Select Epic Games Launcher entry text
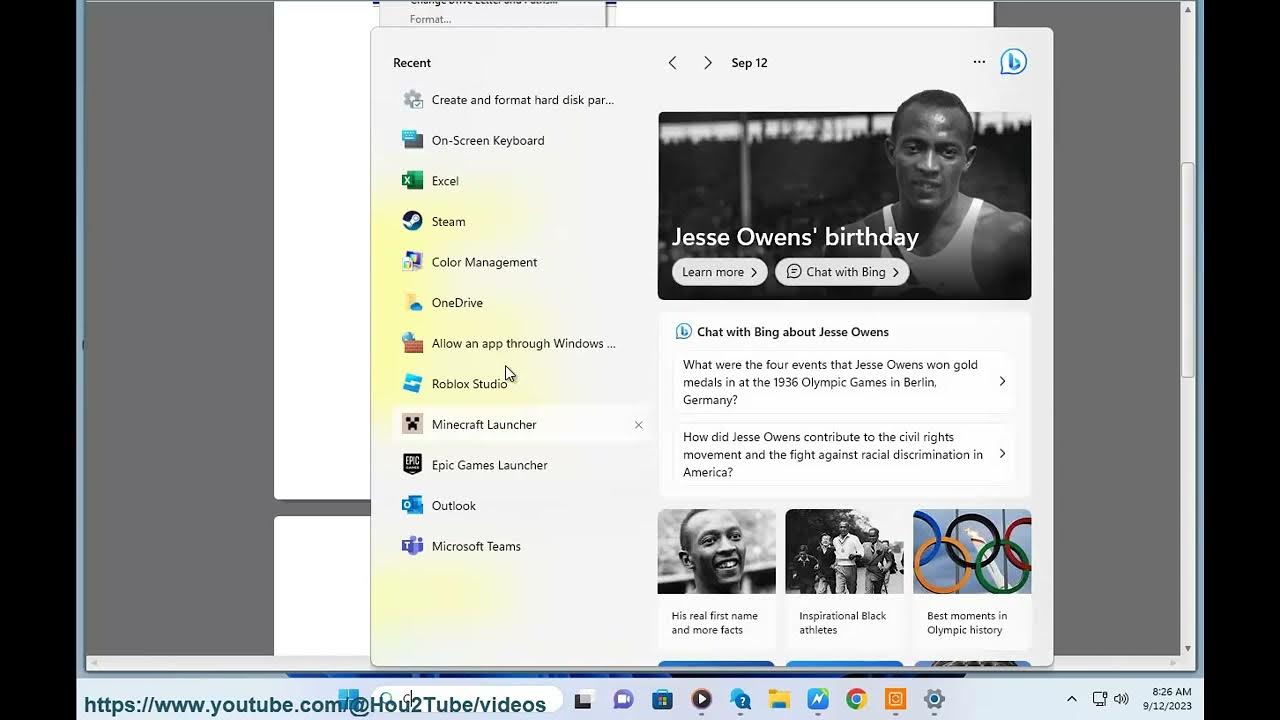Screen dimensions: 1280x720 point(489,465)
